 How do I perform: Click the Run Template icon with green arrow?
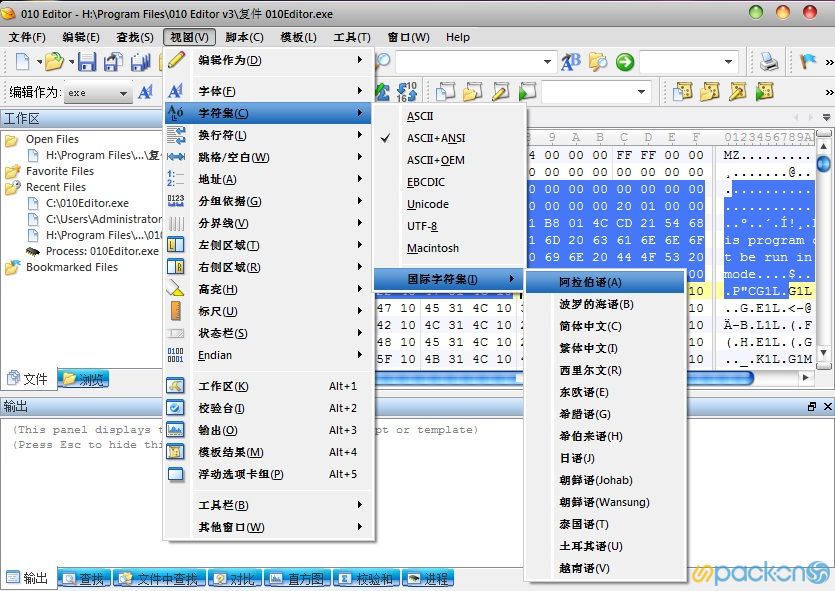(765, 92)
